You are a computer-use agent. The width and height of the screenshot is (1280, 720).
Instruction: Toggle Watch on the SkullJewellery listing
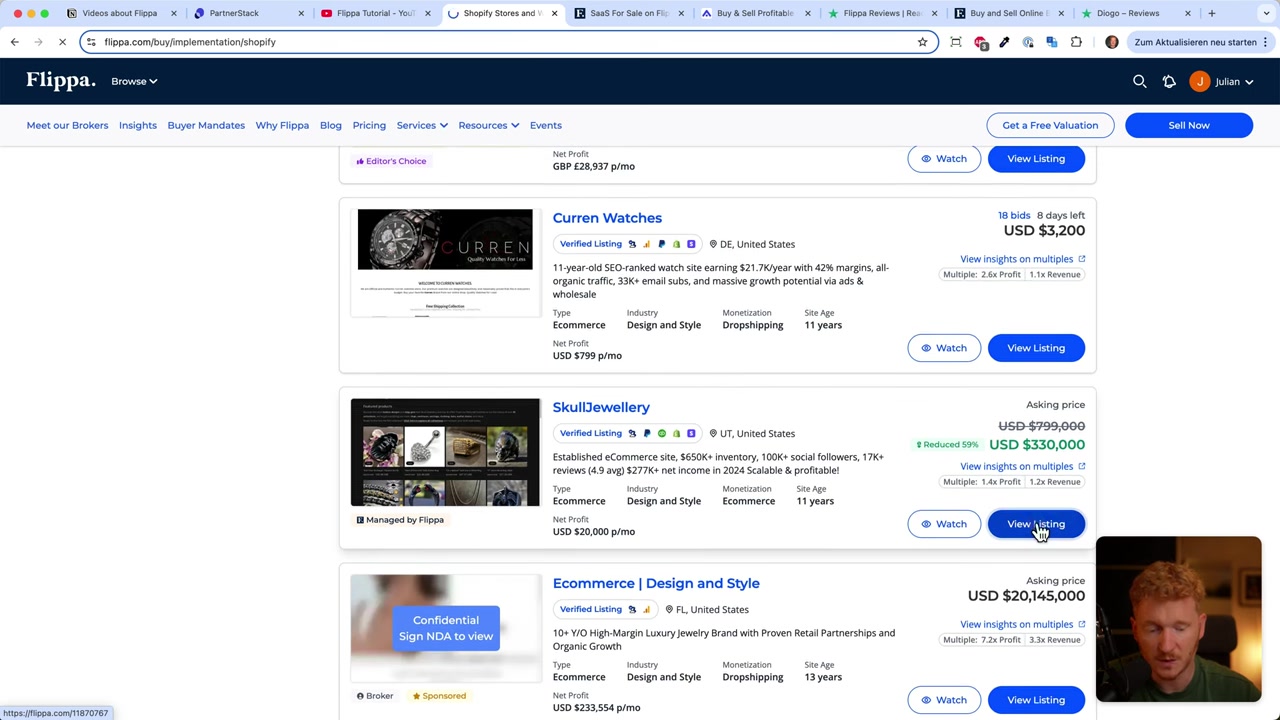[944, 524]
